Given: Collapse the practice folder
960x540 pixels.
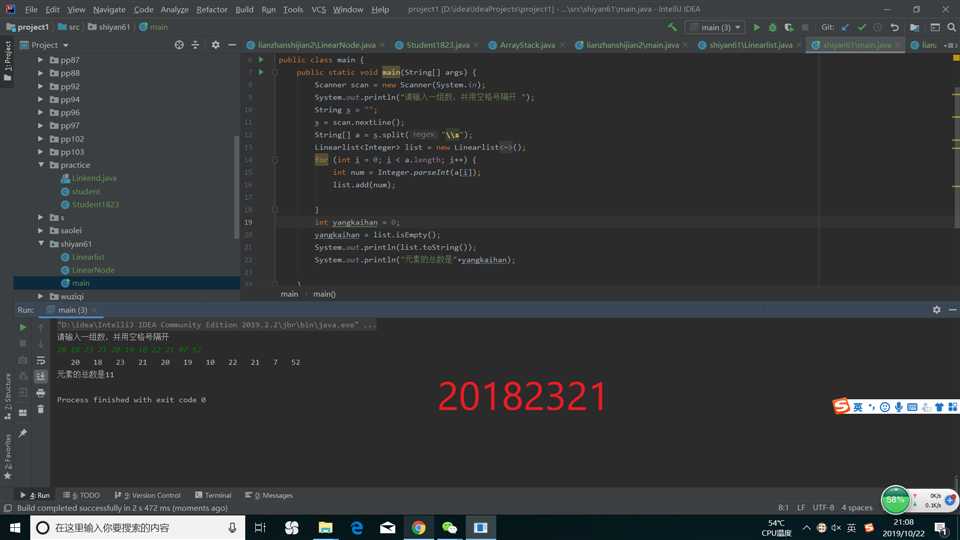Looking at the screenshot, I should coord(41,165).
